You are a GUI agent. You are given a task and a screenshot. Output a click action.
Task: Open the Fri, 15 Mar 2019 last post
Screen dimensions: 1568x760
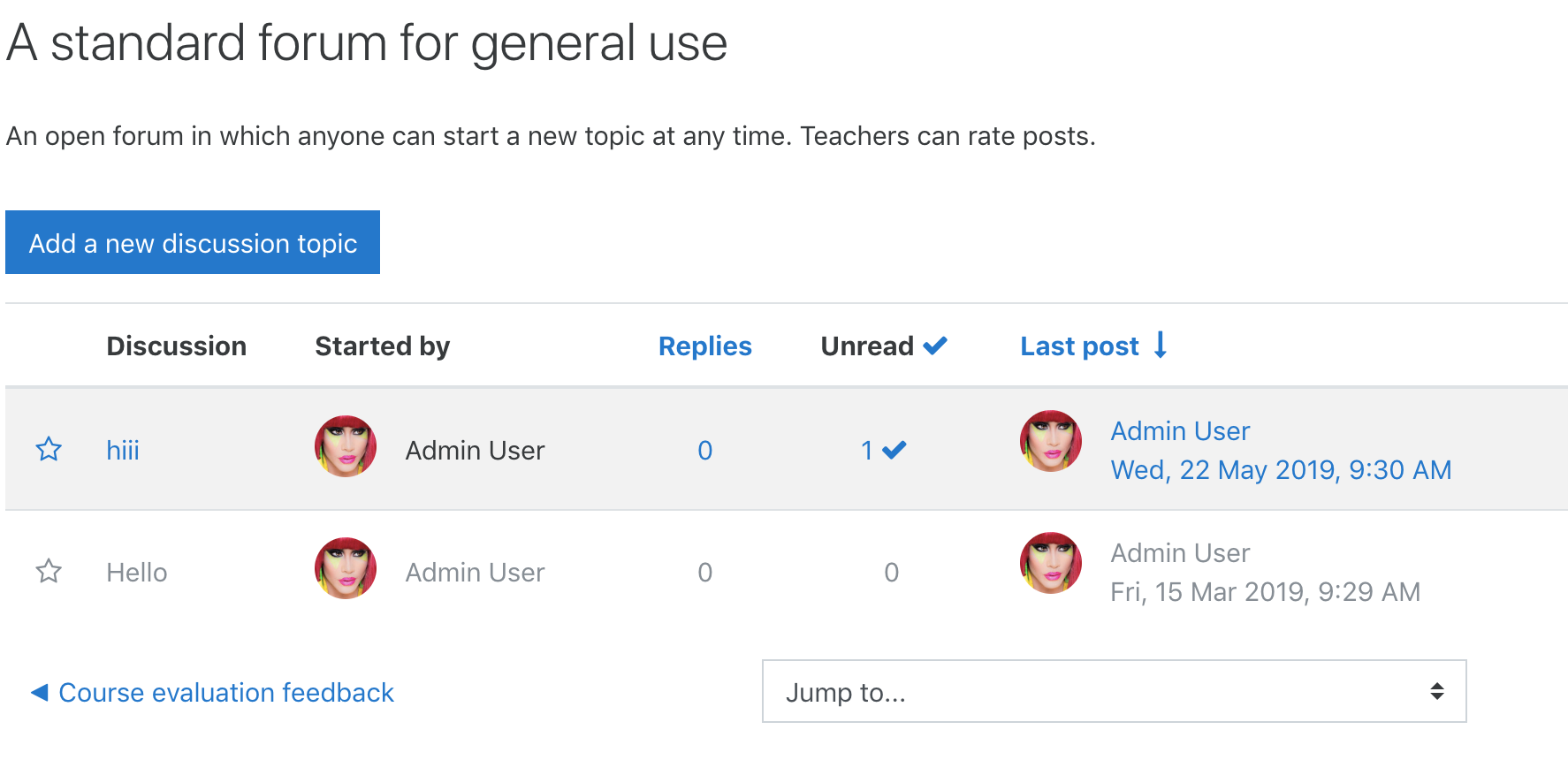point(1265,592)
